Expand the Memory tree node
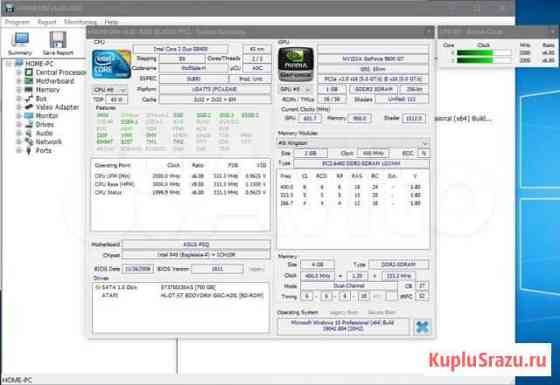This screenshot has height=385, width=560. point(19,90)
